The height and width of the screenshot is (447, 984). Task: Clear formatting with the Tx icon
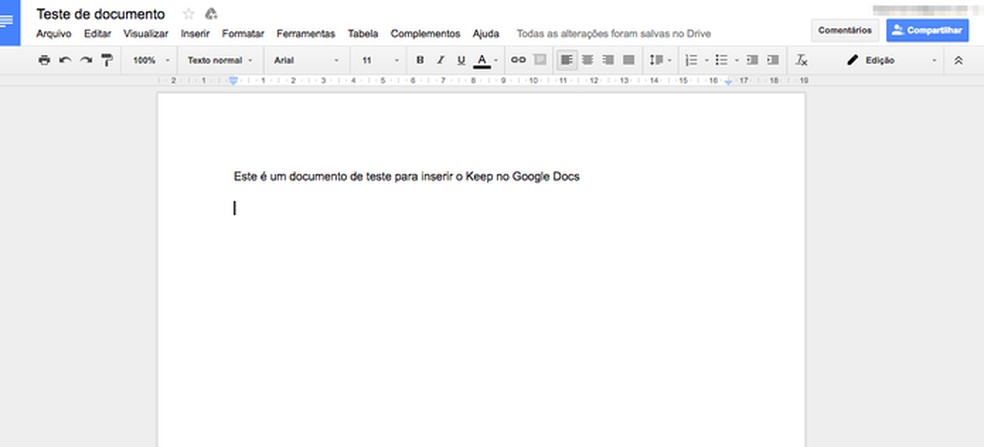tap(801, 60)
